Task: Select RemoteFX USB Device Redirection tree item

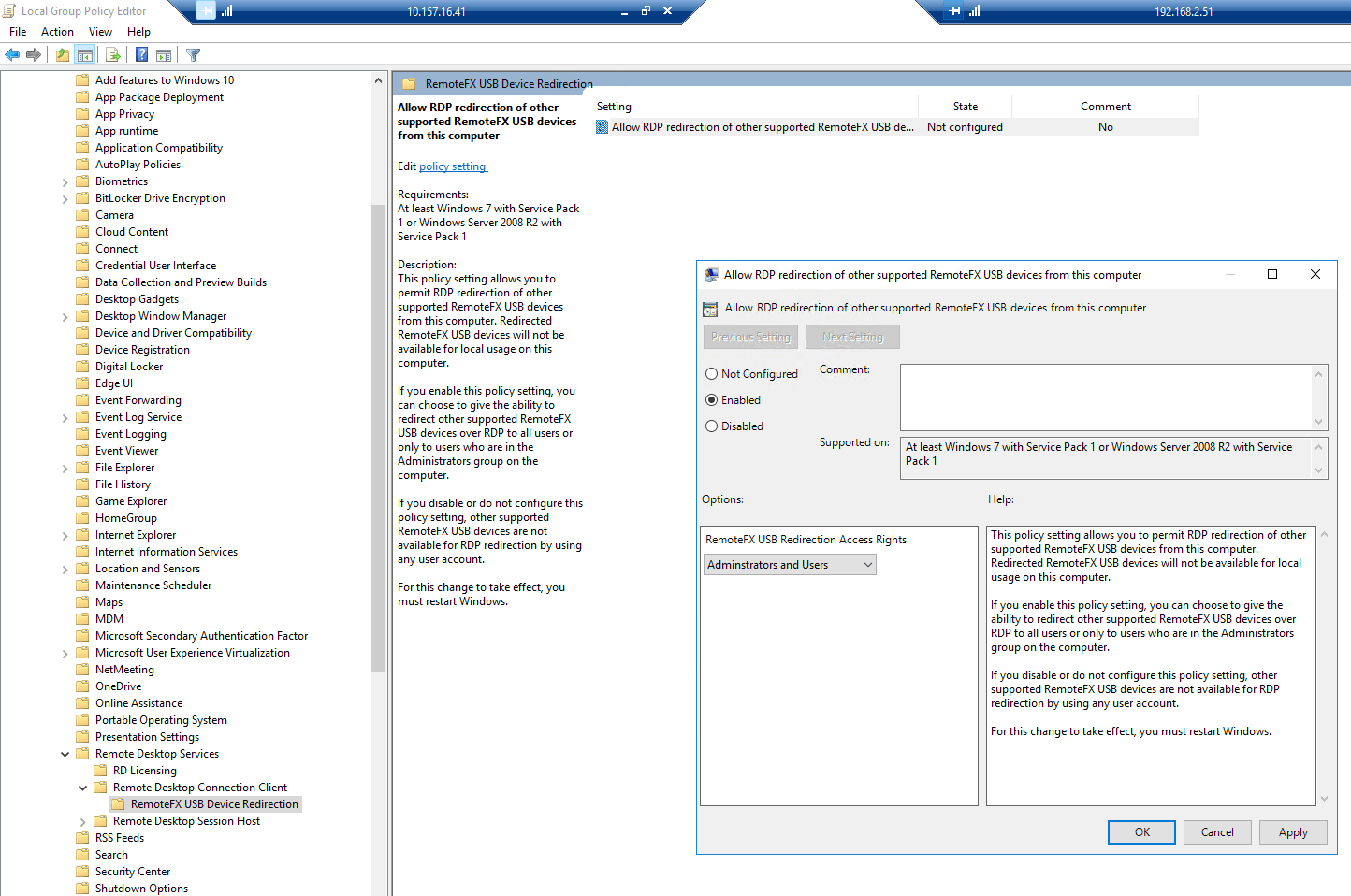Action: coord(214,804)
